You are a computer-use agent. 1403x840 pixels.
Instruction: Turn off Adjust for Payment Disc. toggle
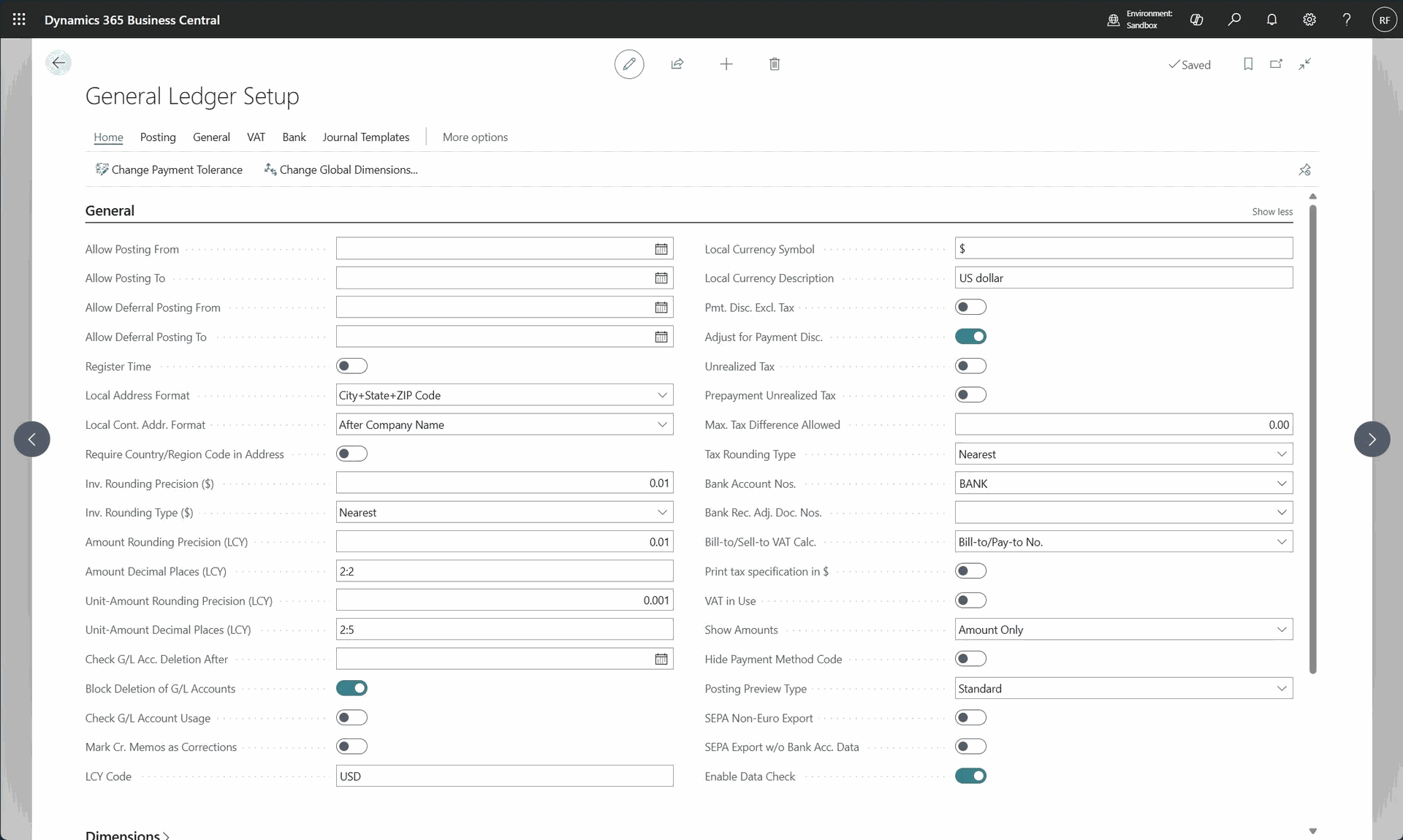click(x=970, y=337)
